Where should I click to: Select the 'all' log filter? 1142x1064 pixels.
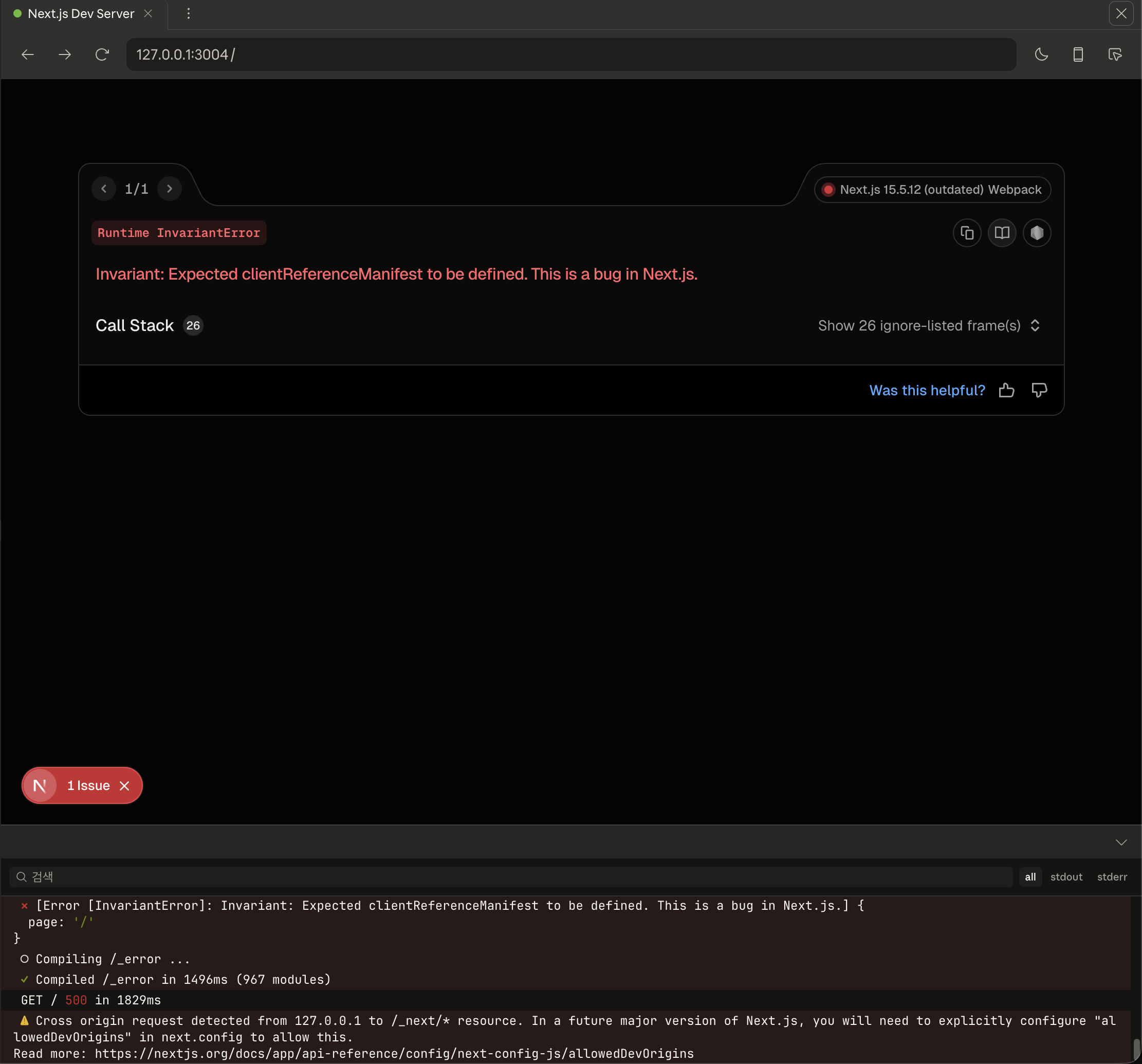point(1030,877)
